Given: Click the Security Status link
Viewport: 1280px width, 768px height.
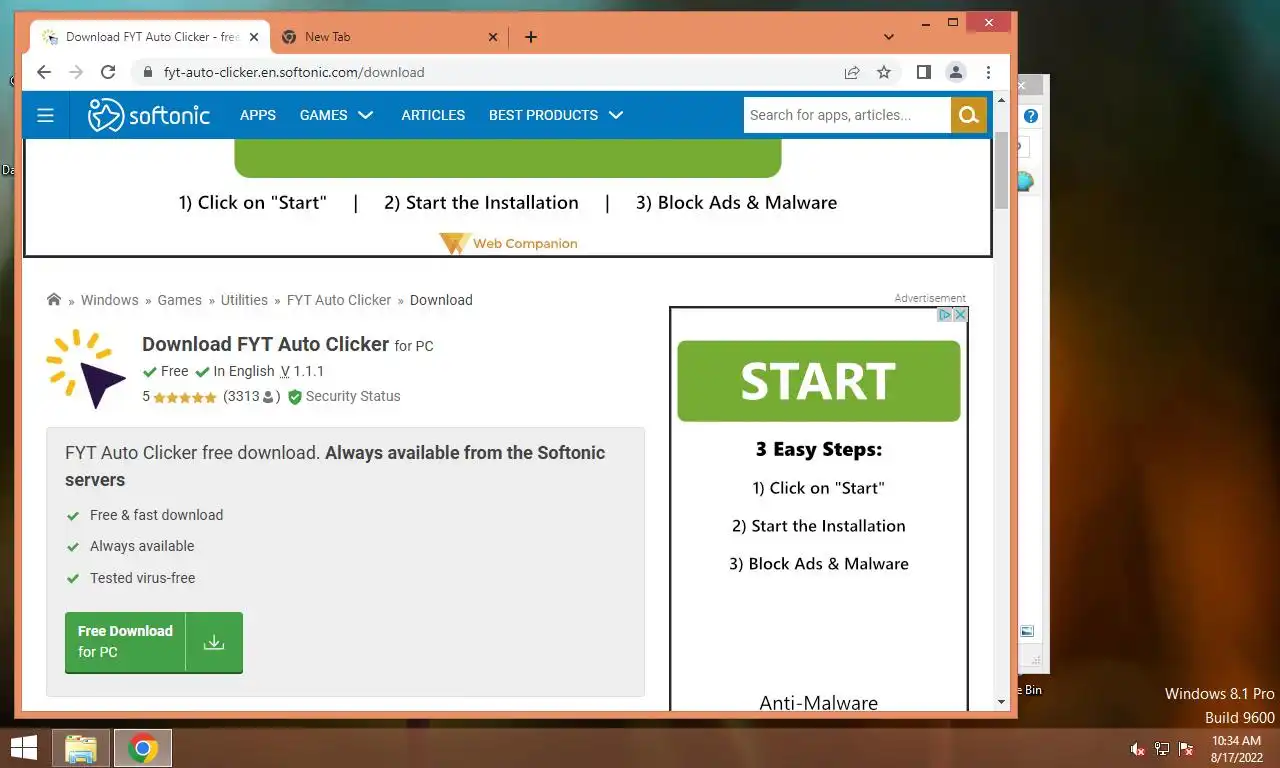Looking at the screenshot, I should [353, 396].
